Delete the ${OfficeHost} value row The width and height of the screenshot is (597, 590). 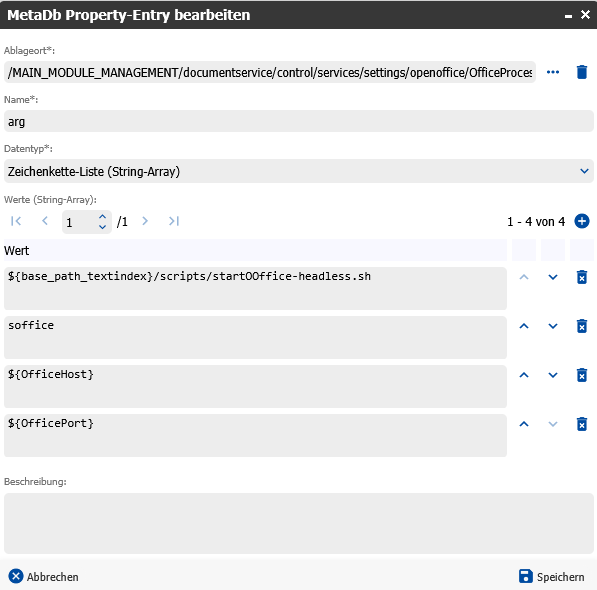point(581,375)
